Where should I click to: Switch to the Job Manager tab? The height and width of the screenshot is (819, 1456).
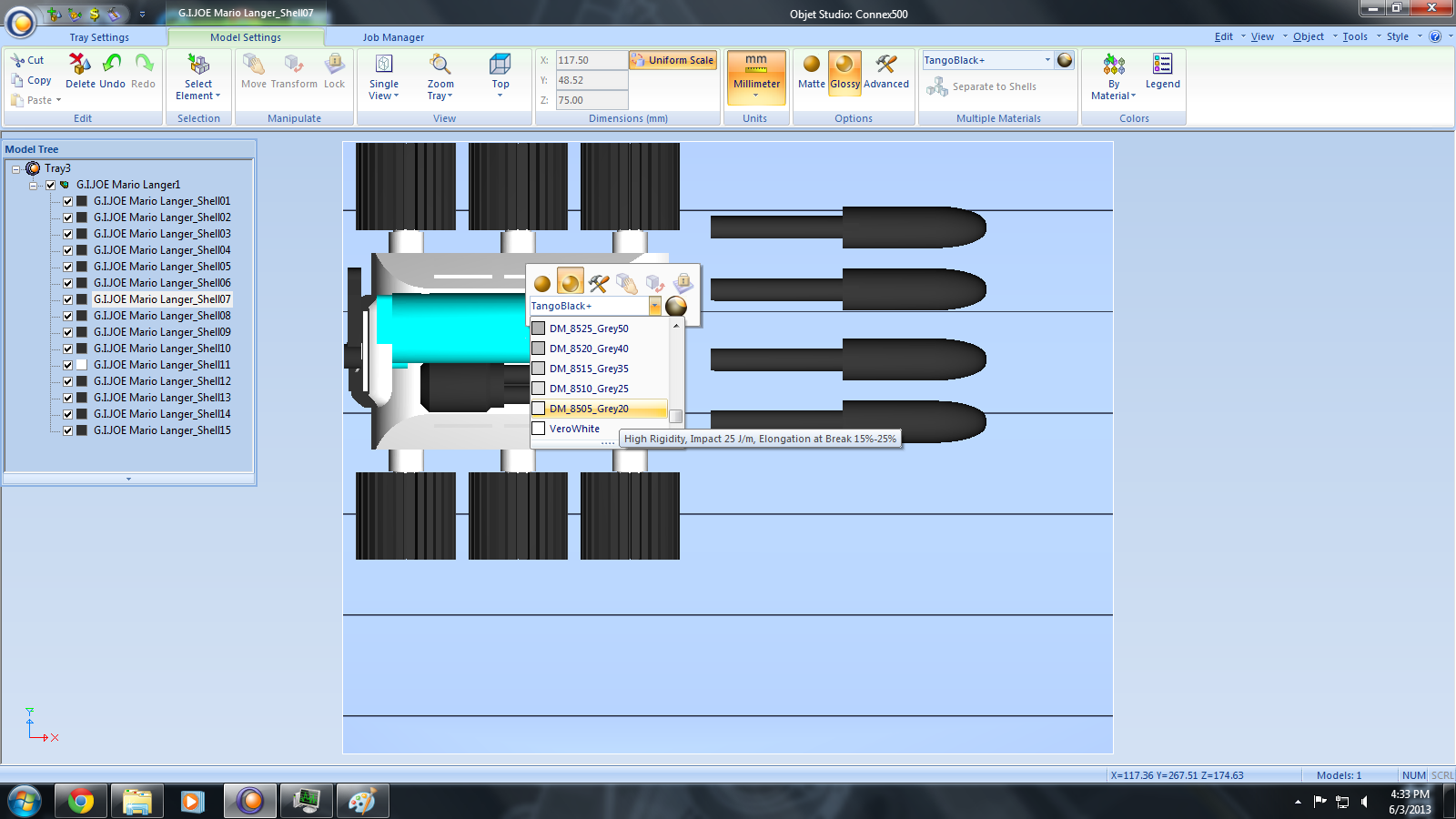[393, 37]
